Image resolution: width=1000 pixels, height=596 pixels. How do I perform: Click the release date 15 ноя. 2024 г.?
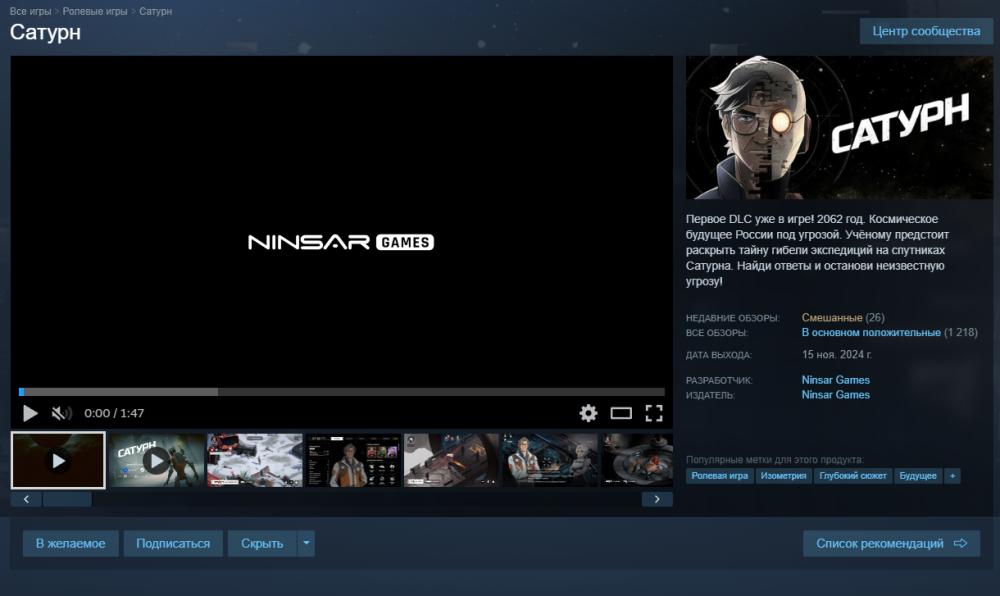point(837,354)
